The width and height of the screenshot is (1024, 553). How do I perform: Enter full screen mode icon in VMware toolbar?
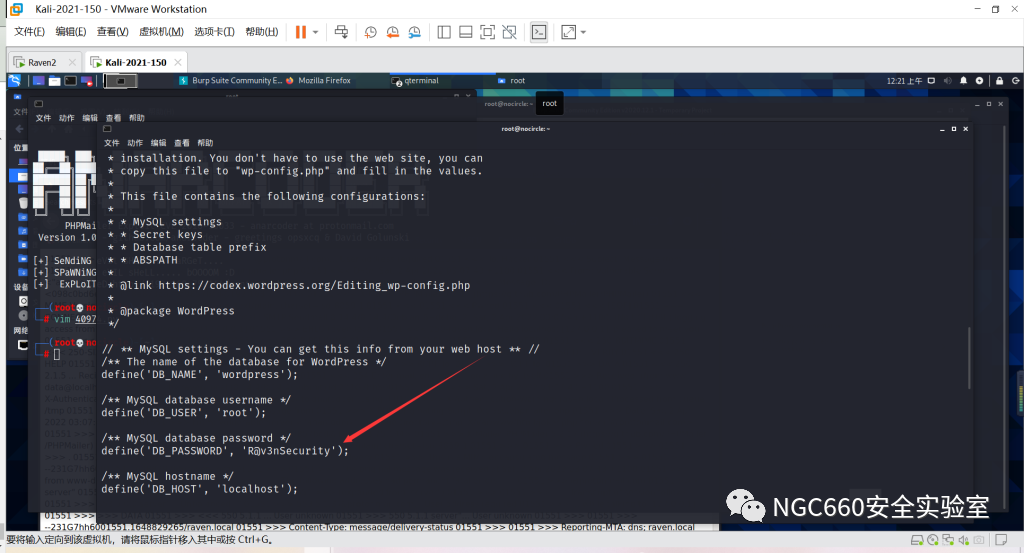coord(487,32)
